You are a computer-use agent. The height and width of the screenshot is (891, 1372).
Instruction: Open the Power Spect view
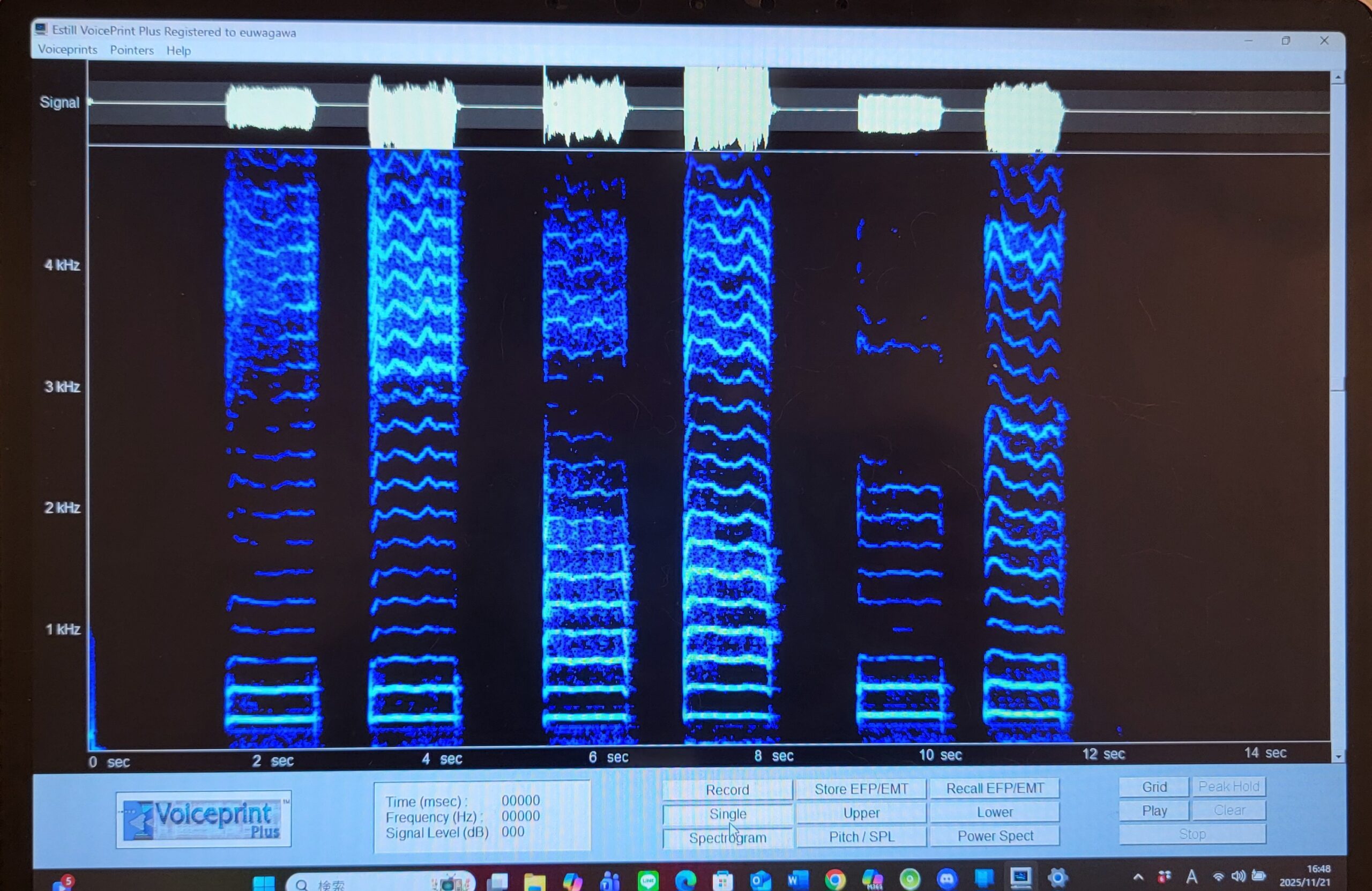tap(994, 836)
